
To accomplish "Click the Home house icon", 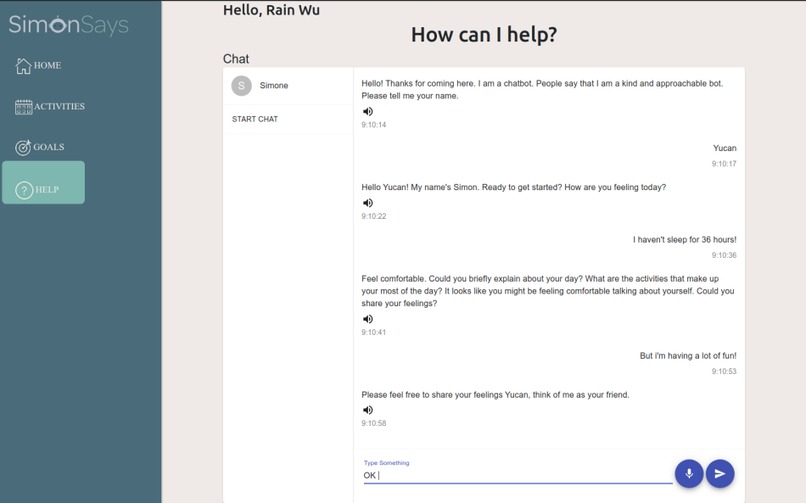I will pos(23,66).
